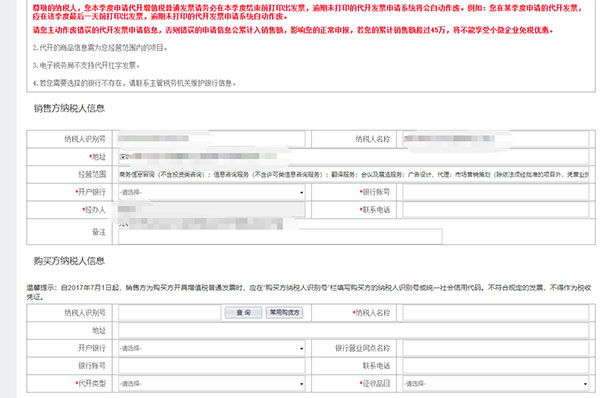Click into the 备注 text box
The width and height of the screenshot is (600, 398).
coord(280,236)
